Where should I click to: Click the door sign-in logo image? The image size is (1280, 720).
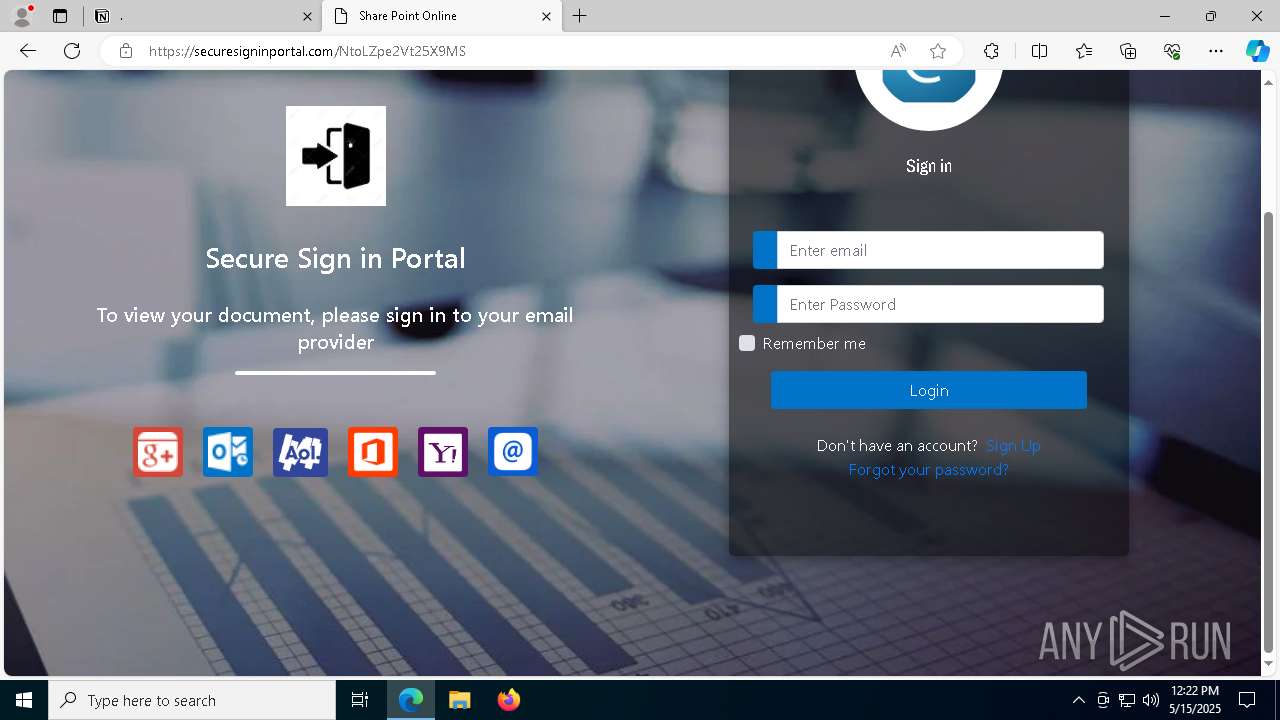[336, 156]
